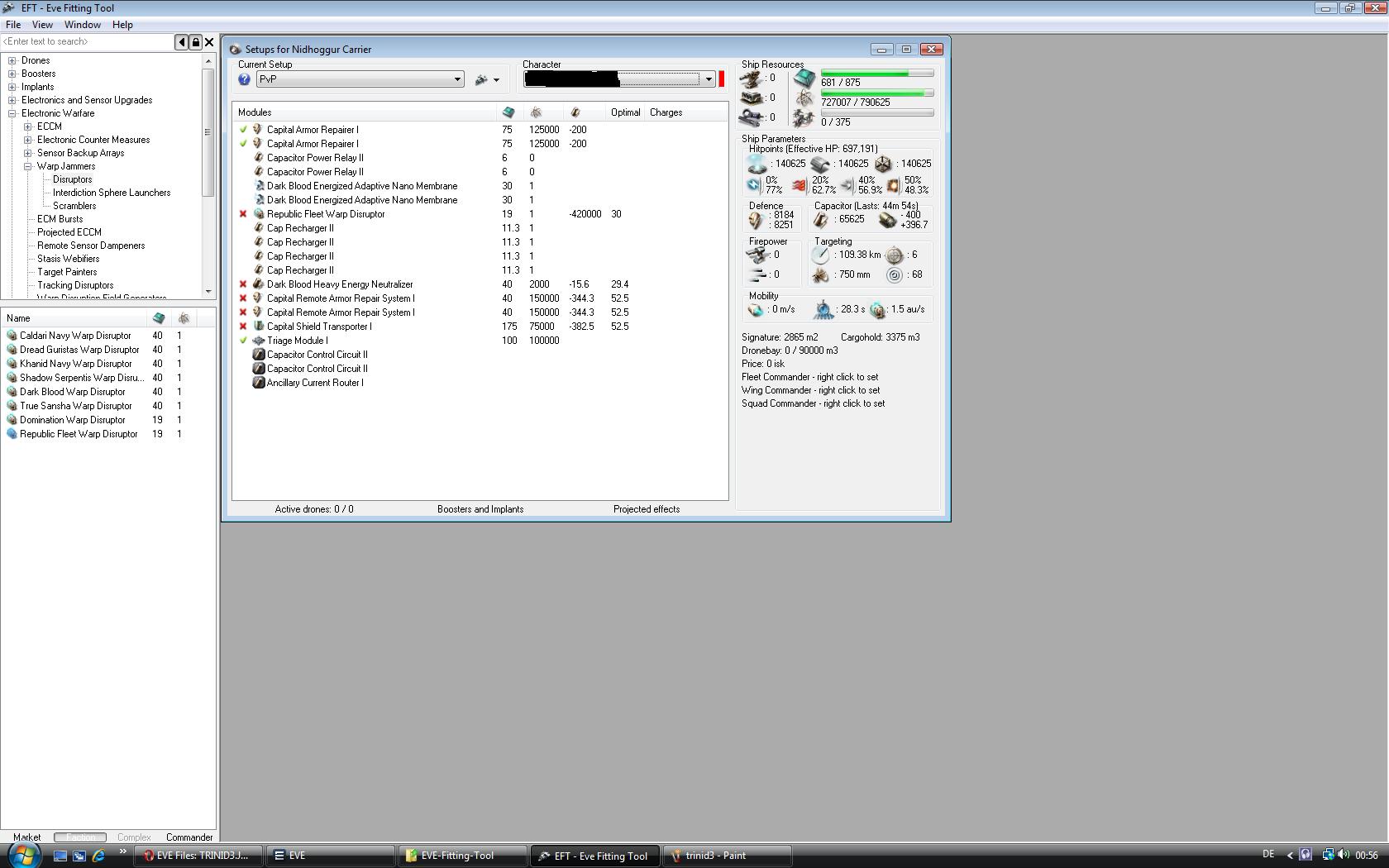
Task: Click the powergrid usage bar 727007 / 790625
Action: 877,93
